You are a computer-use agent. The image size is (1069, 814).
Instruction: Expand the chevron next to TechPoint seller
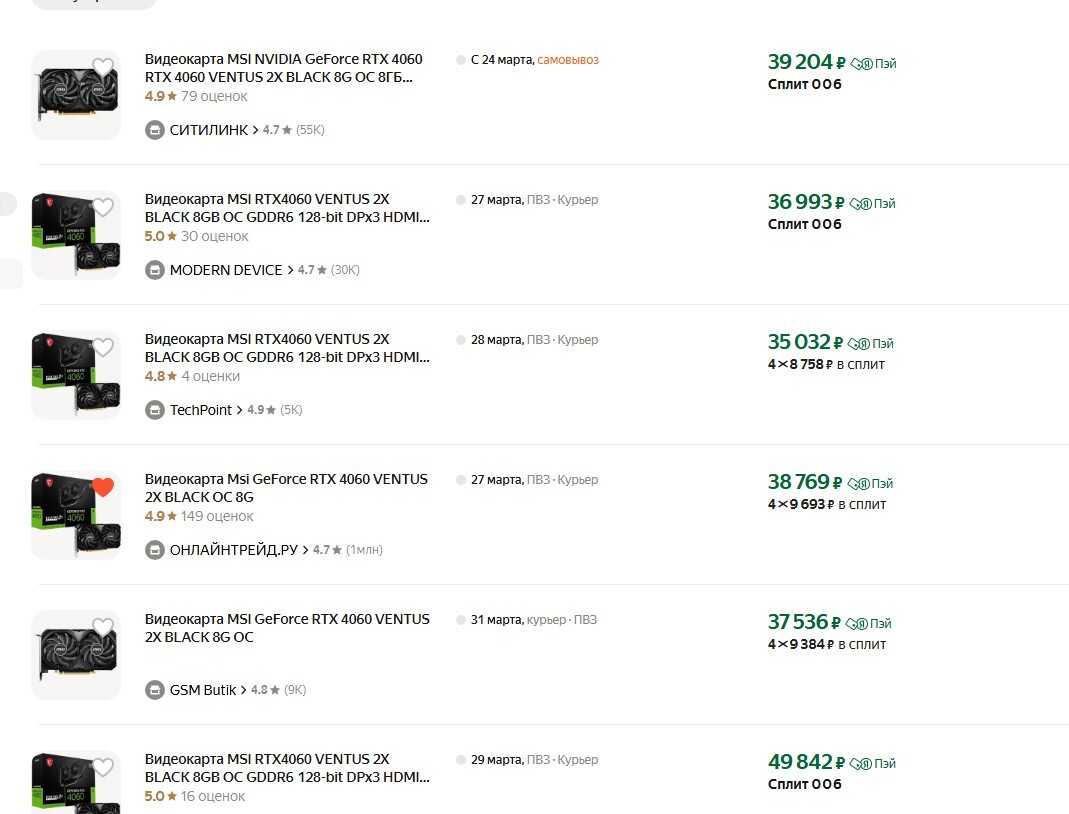[240, 410]
